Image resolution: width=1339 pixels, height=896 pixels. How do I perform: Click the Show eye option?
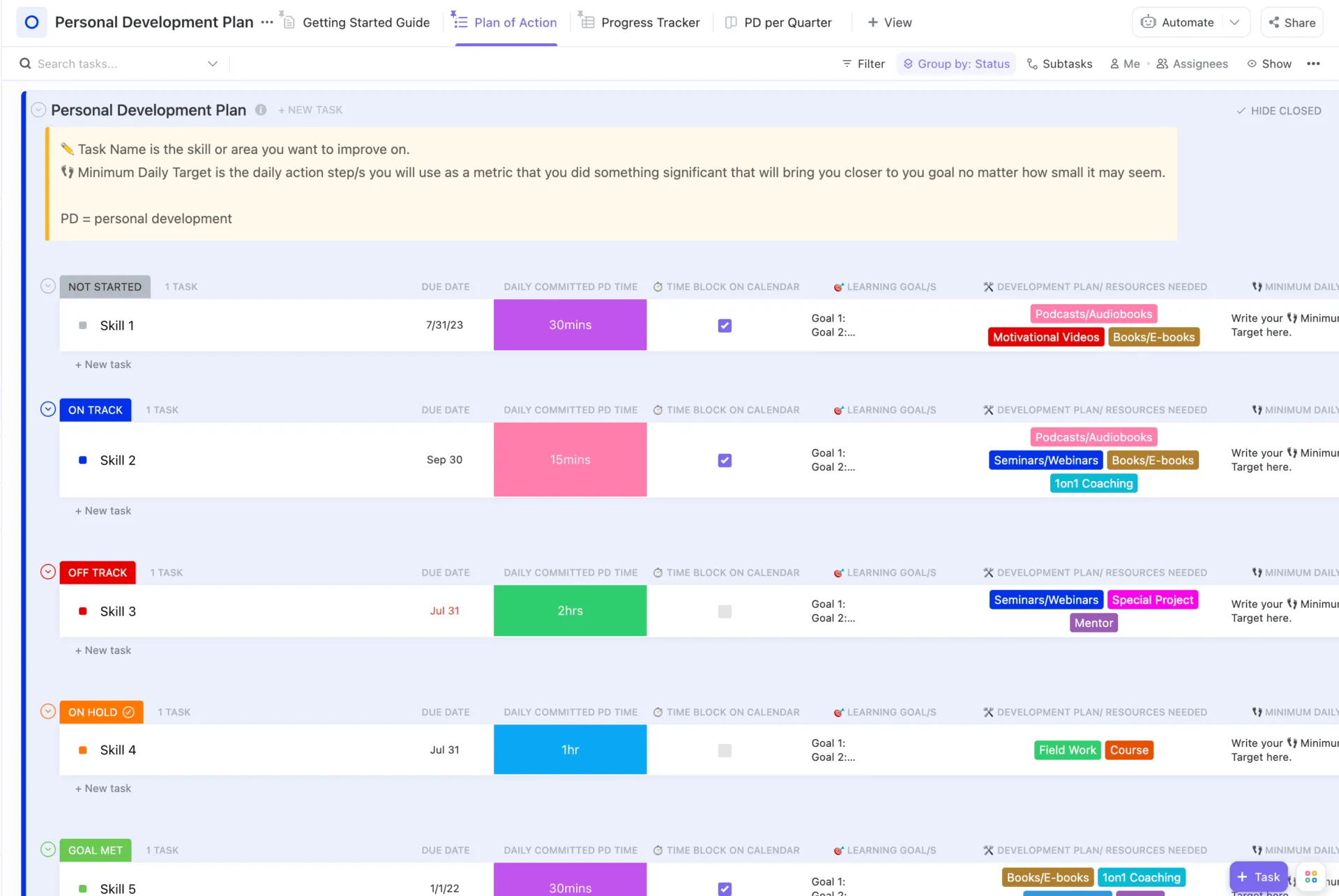pyautogui.click(x=1269, y=63)
